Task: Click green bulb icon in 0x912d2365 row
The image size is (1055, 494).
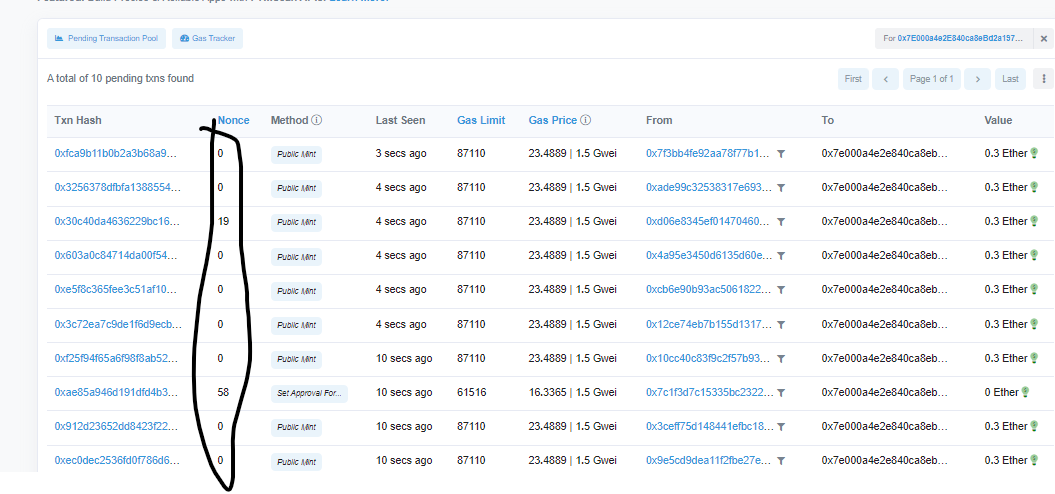Action: 1034,426
